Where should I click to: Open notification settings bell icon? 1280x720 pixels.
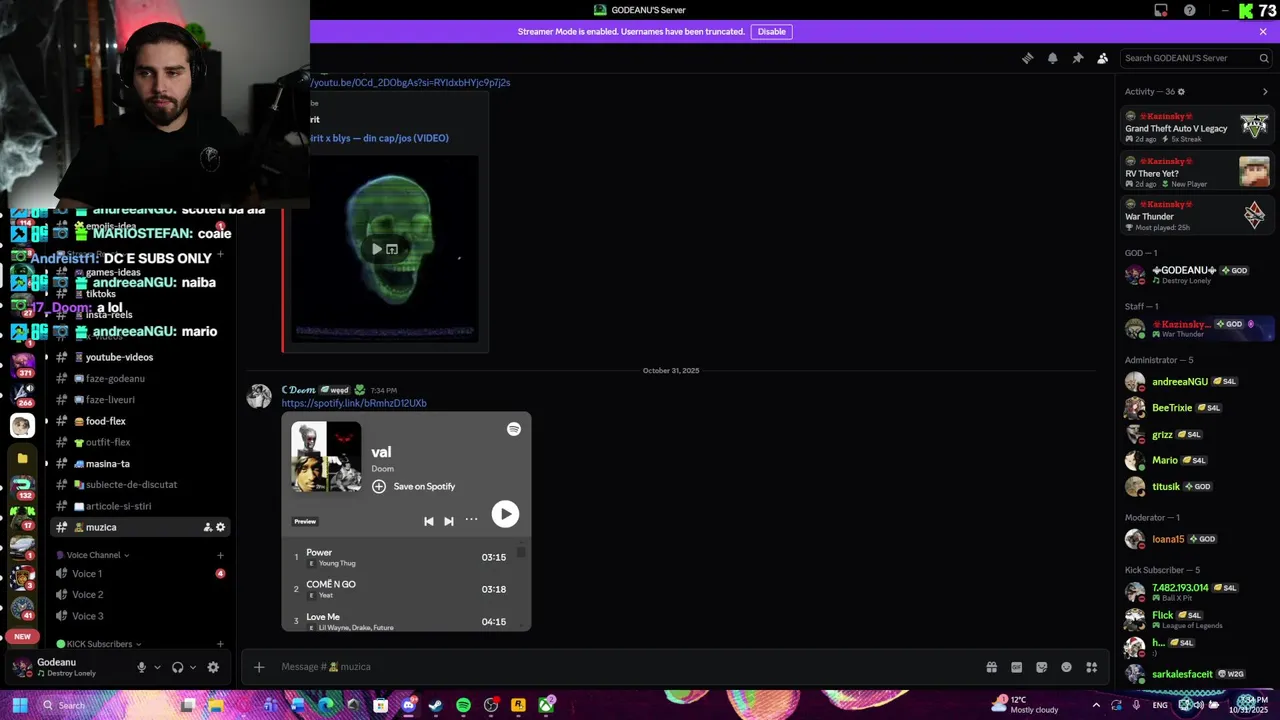pyautogui.click(x=1052, y=58)
